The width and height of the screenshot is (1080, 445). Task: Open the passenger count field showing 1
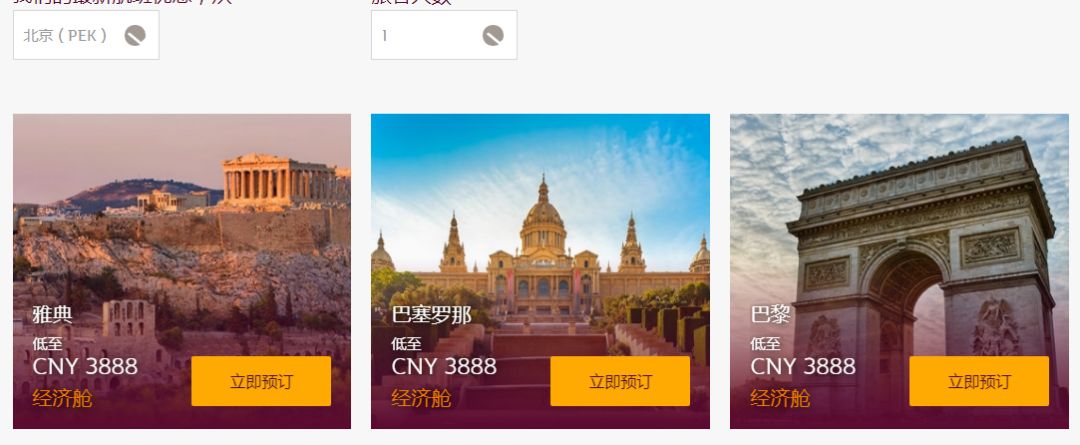click(444, 35)
